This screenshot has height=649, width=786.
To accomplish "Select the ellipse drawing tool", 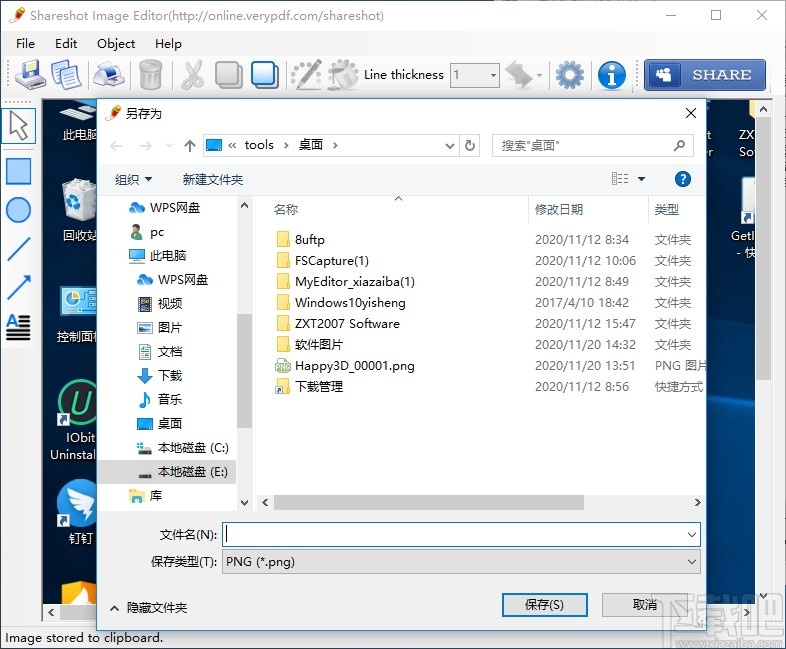I will pos(19,210).
